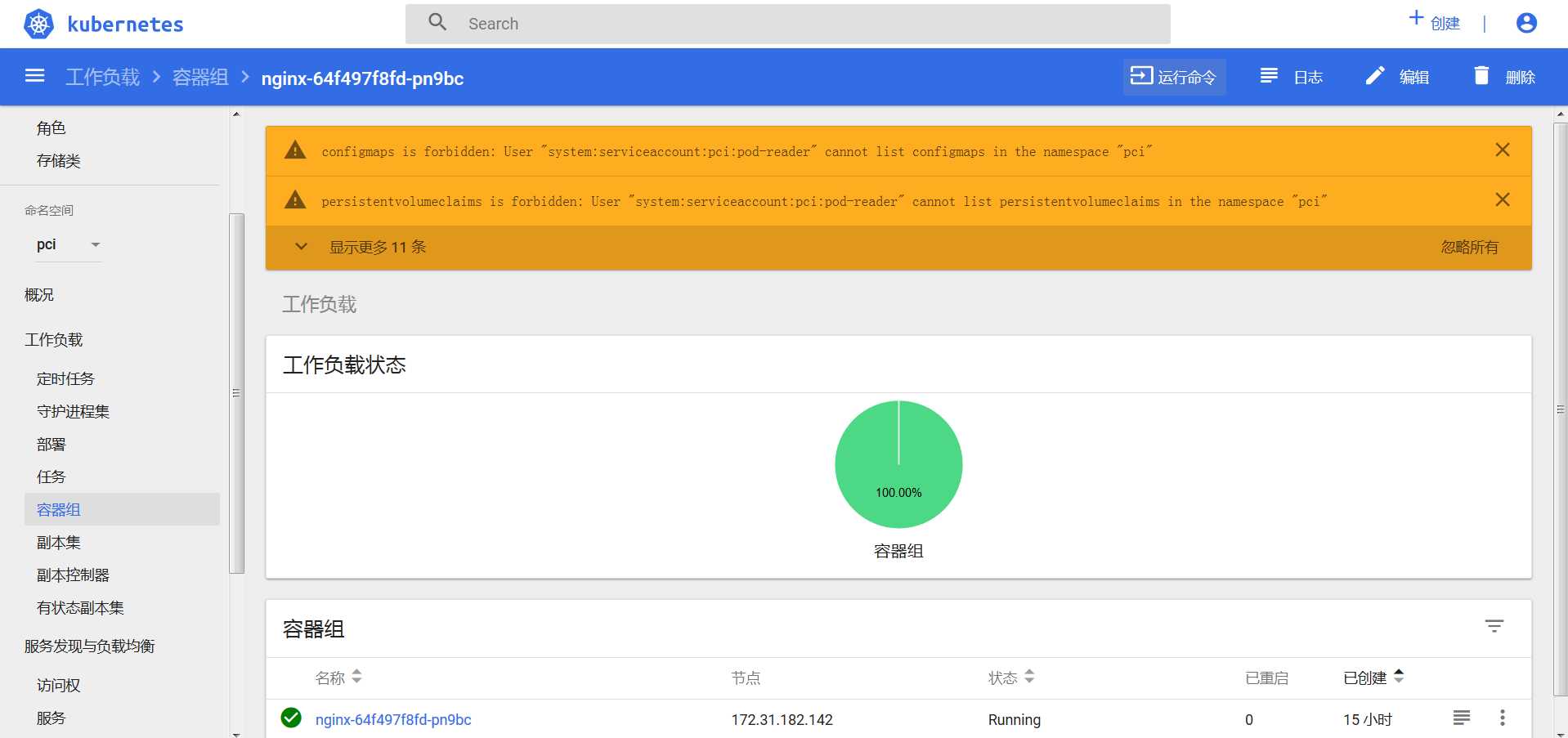Screen dimensions: 1568x738
Task: Select 副本控制器 in sidebar
Action: click(x=73, y=575)
